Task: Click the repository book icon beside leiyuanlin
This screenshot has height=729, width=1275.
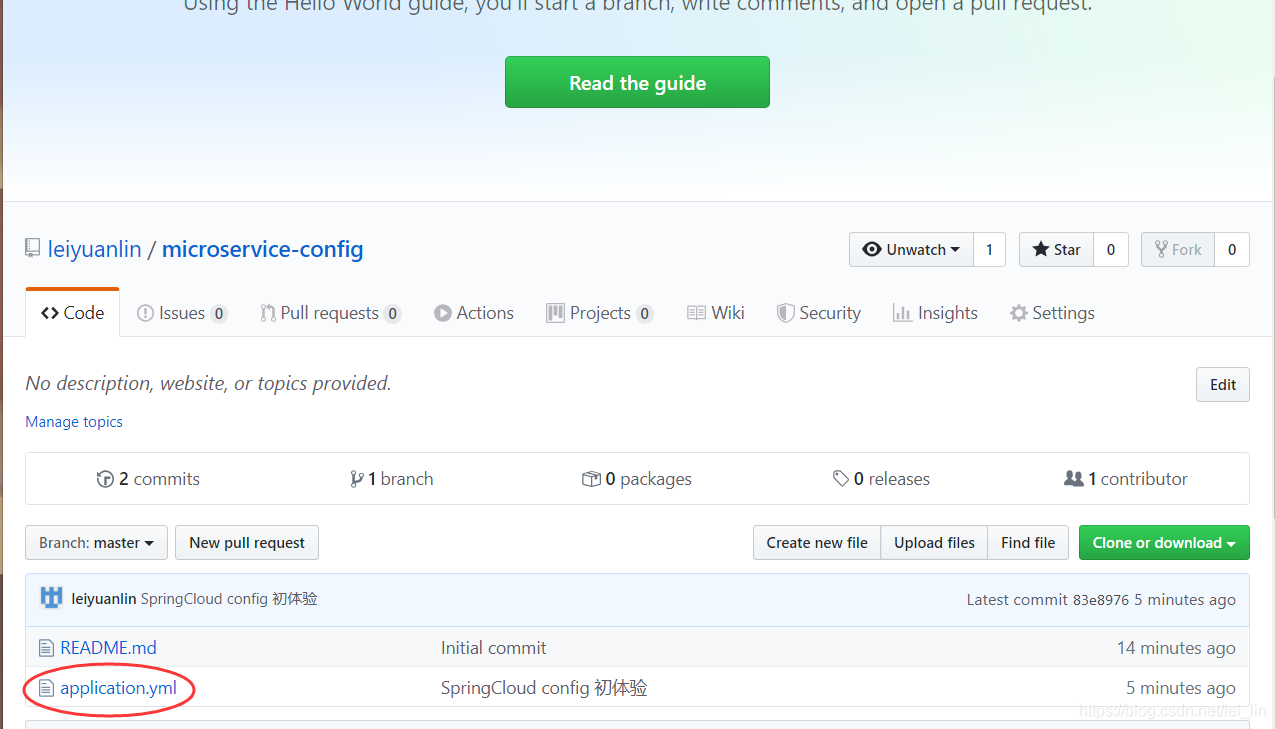Action: click(x=33, y=248)
